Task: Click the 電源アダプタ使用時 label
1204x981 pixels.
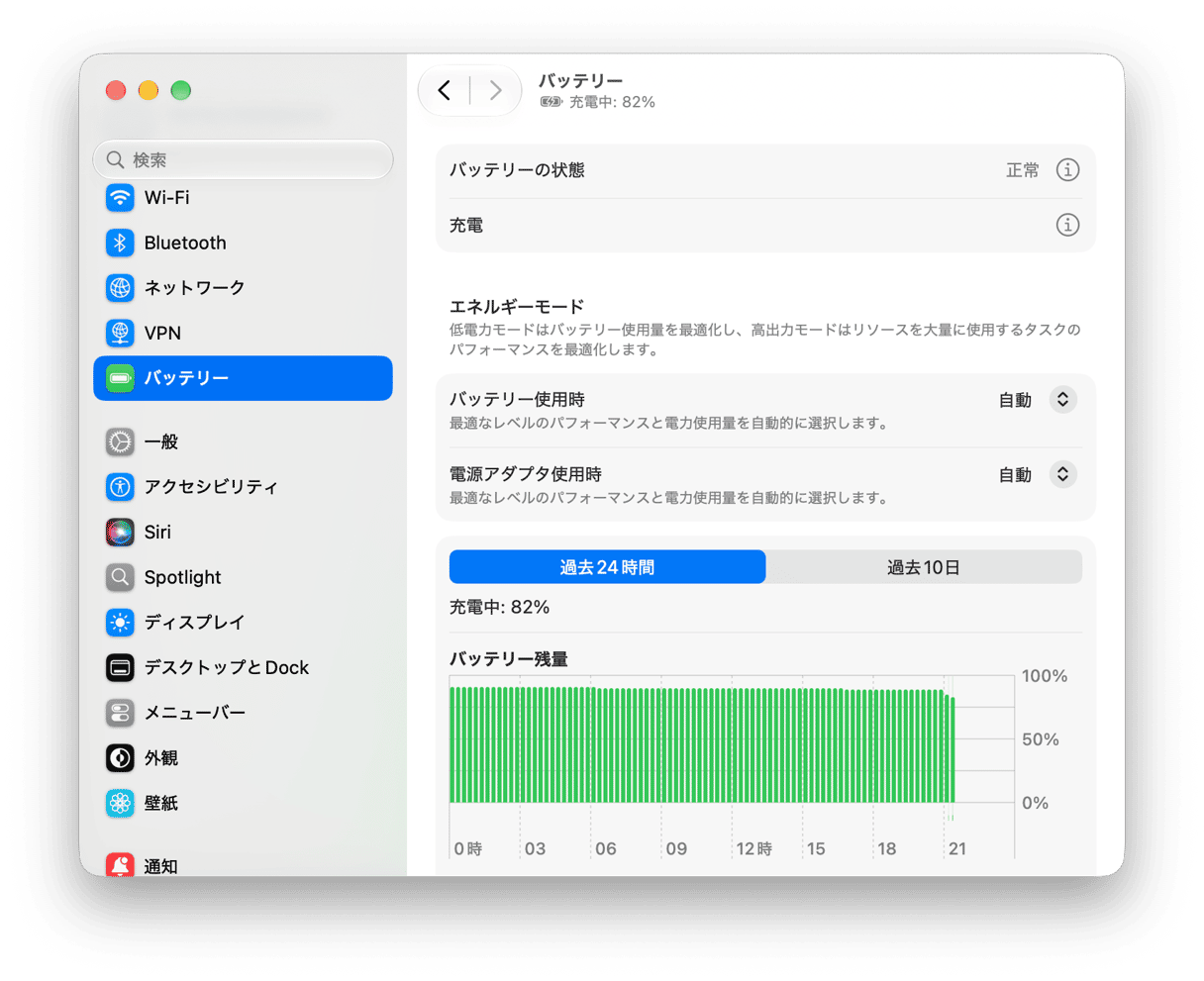Action: (x=526, y=474)
